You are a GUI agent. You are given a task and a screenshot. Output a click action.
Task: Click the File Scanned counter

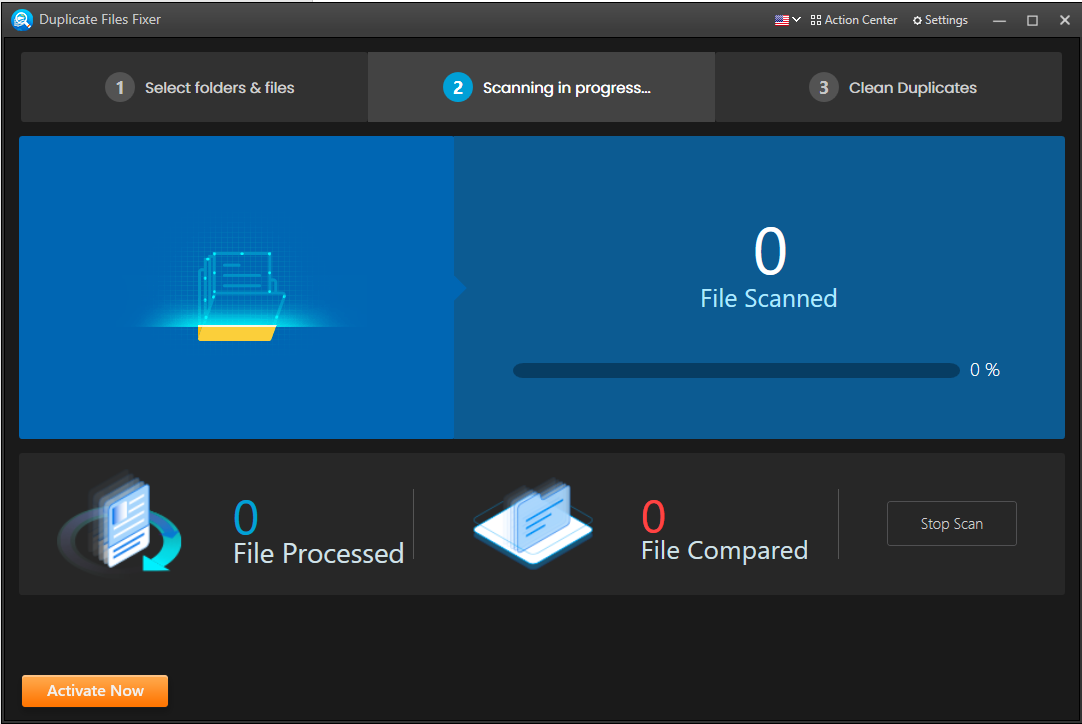[769, 251]
